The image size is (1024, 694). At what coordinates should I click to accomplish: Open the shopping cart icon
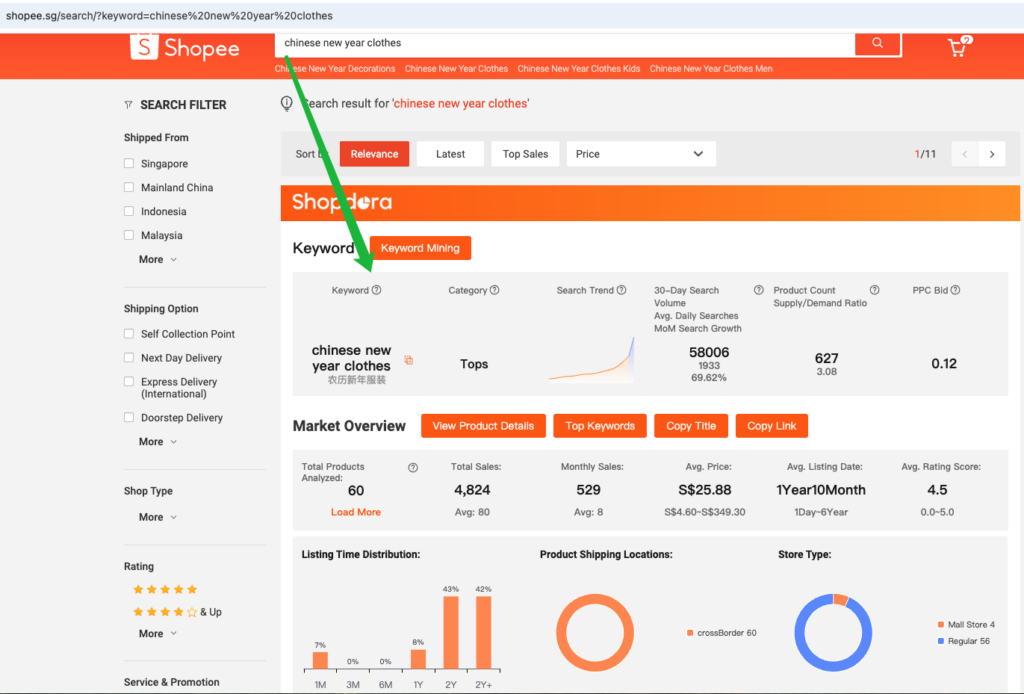click(958, 47)
